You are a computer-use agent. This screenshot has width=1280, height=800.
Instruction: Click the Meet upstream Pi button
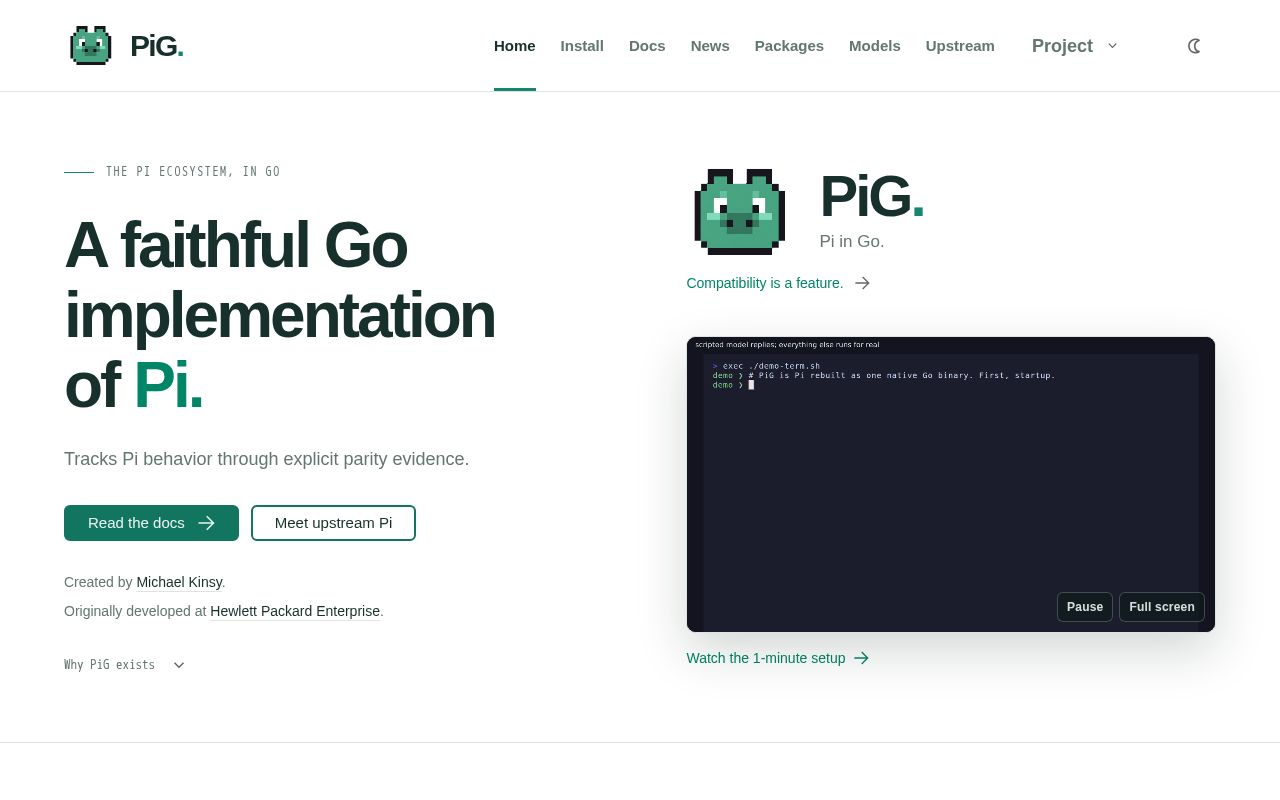click(x=333, y=523)
